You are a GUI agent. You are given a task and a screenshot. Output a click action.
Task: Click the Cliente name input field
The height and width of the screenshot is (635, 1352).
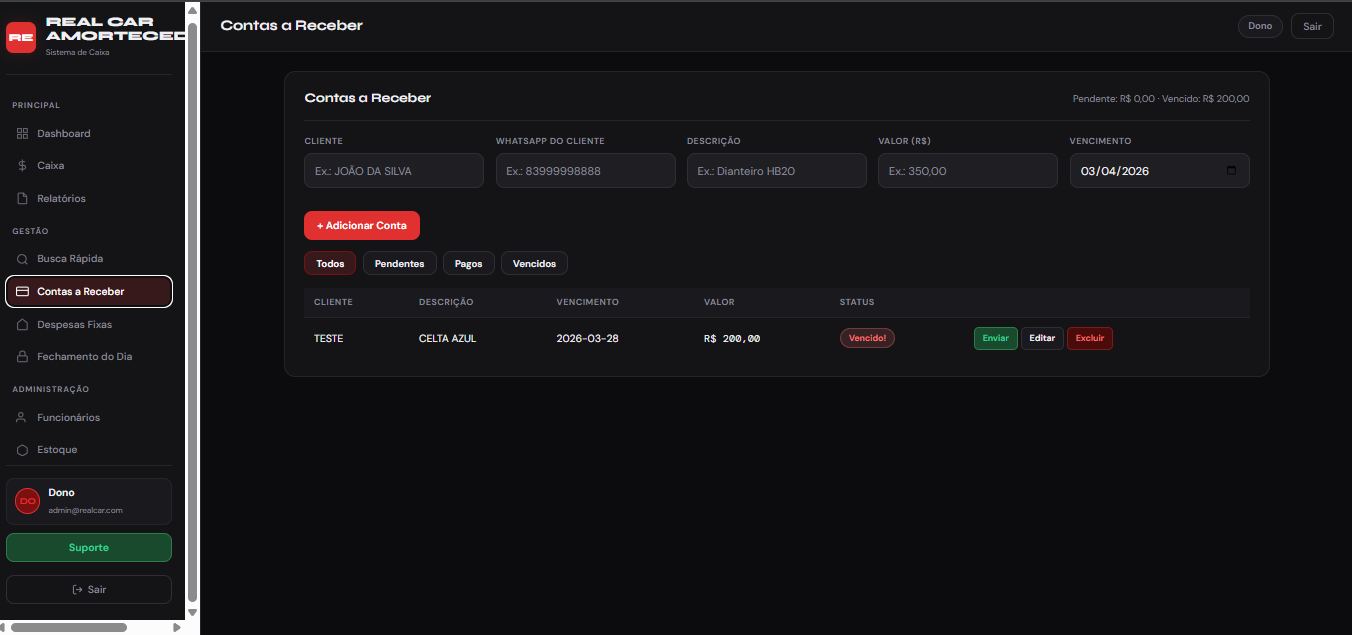pos(393,171)
